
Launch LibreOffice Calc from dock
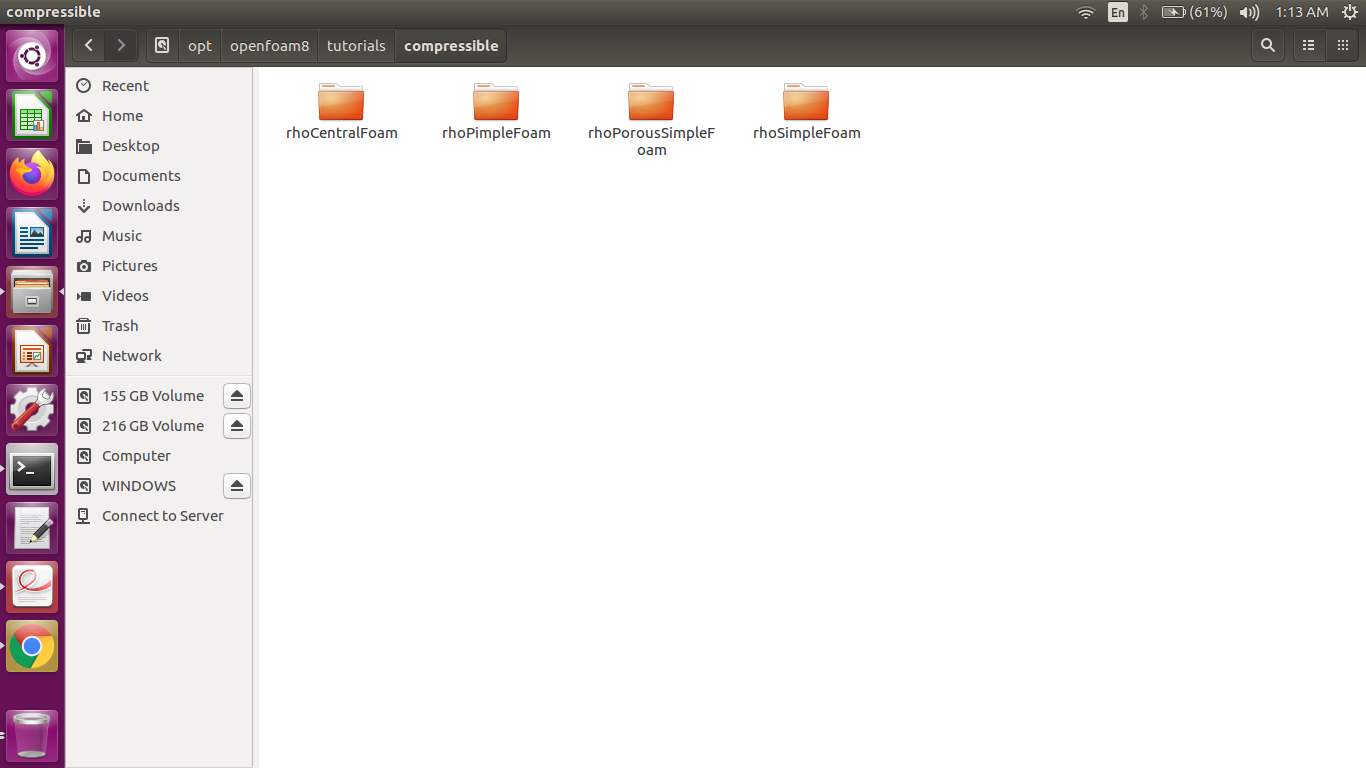pyautogui.click(x=32, y=115)
